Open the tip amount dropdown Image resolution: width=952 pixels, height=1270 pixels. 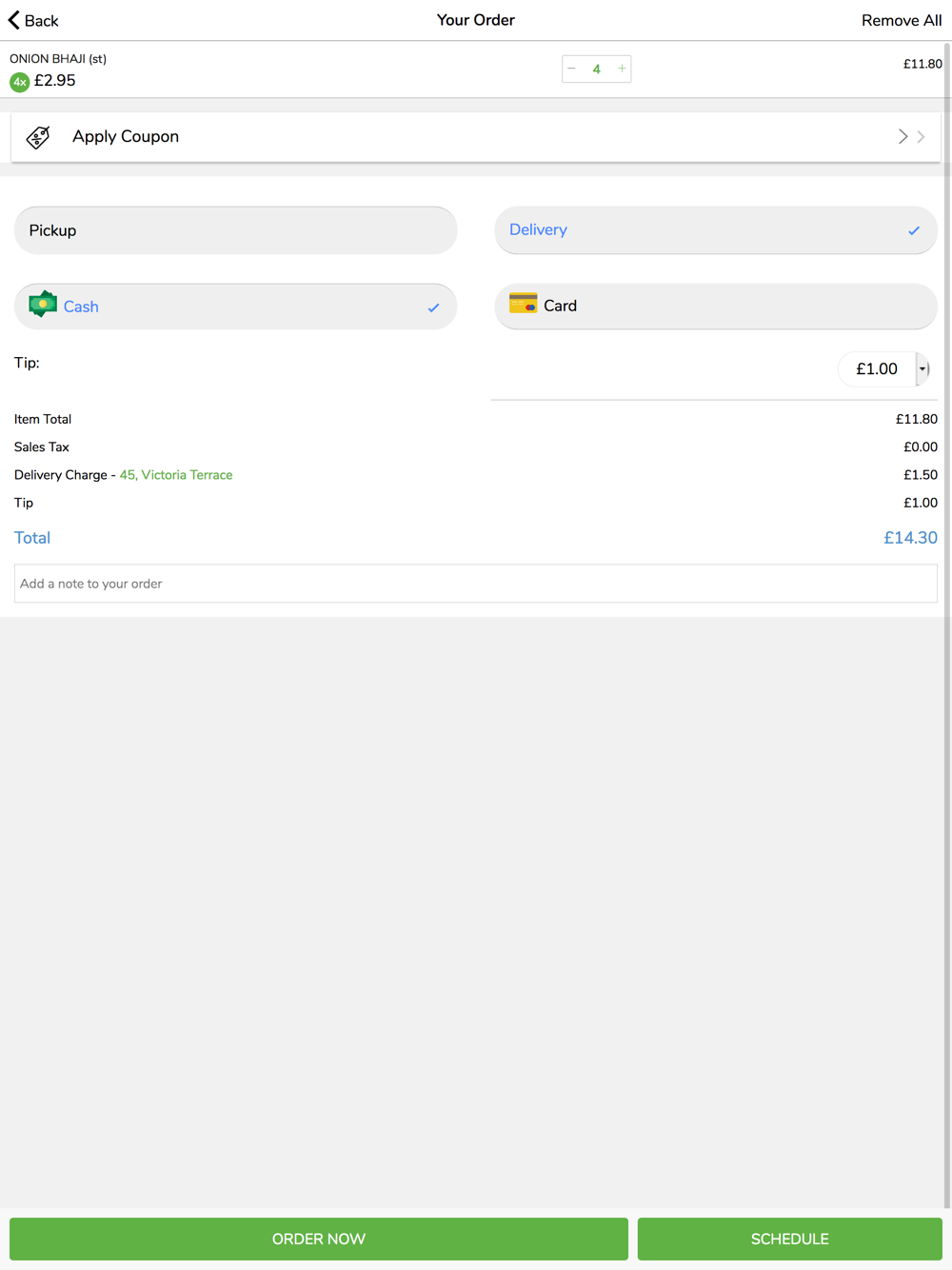[922, 369]
